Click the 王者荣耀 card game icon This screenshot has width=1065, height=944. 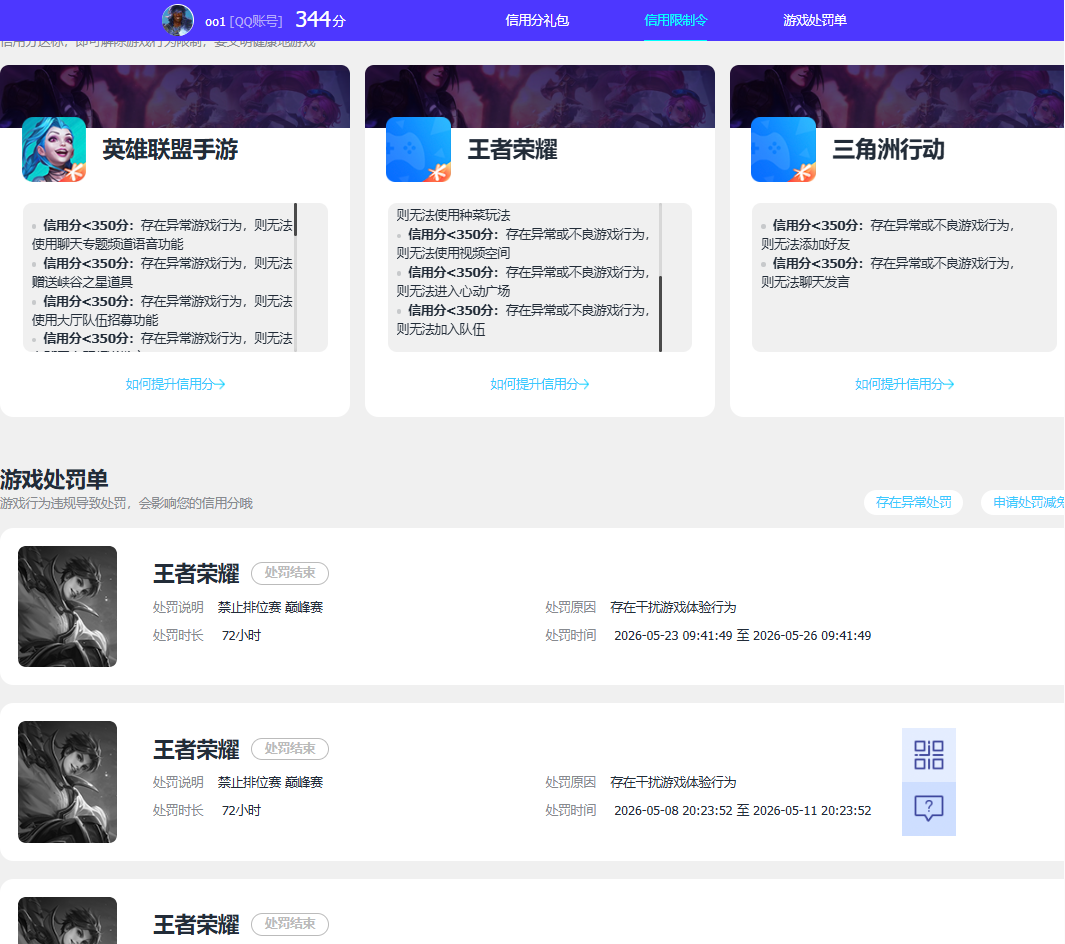(x=418, y=149)
